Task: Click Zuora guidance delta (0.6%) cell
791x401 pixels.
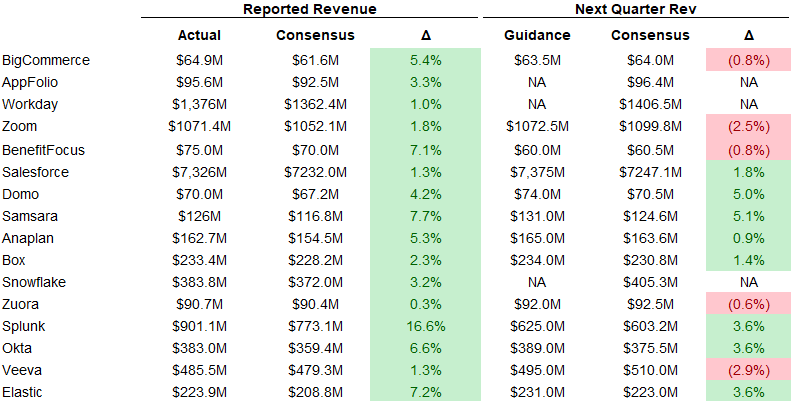Action: (x=749, y=304)
